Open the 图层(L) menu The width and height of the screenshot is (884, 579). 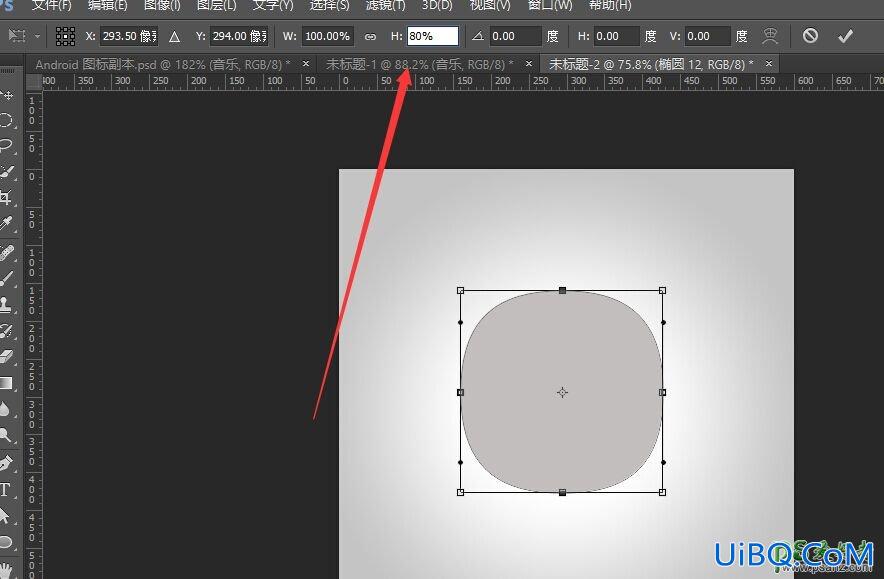[x=216, y=5]
